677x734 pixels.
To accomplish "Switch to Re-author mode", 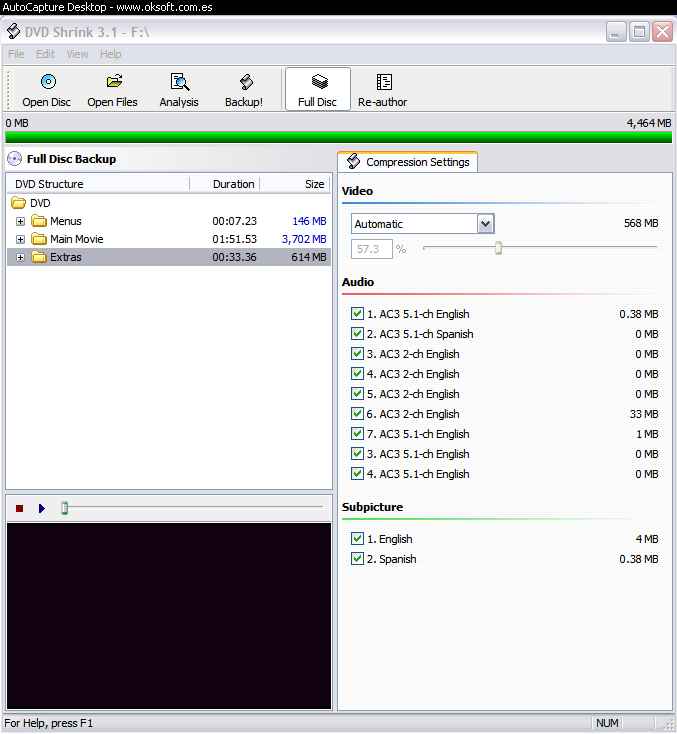I will point(383,89).
